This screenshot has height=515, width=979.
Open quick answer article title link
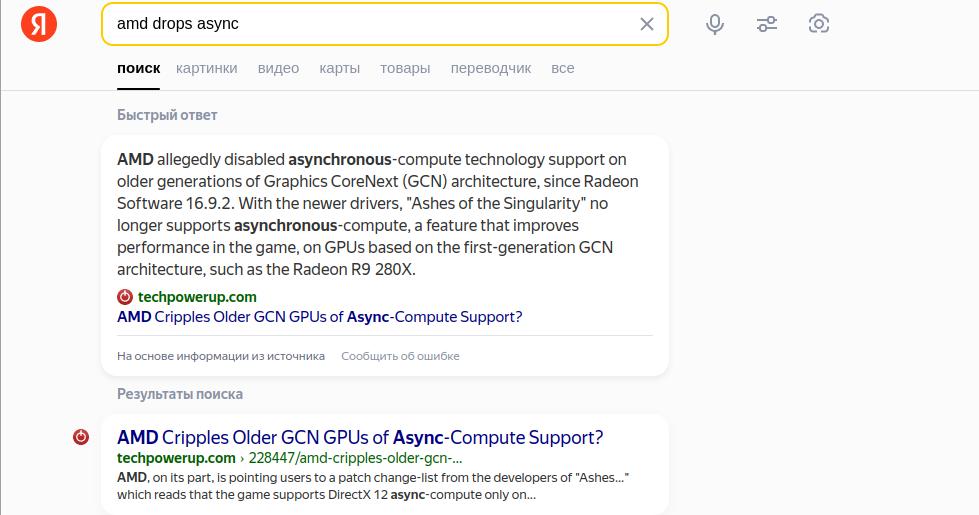320,317
